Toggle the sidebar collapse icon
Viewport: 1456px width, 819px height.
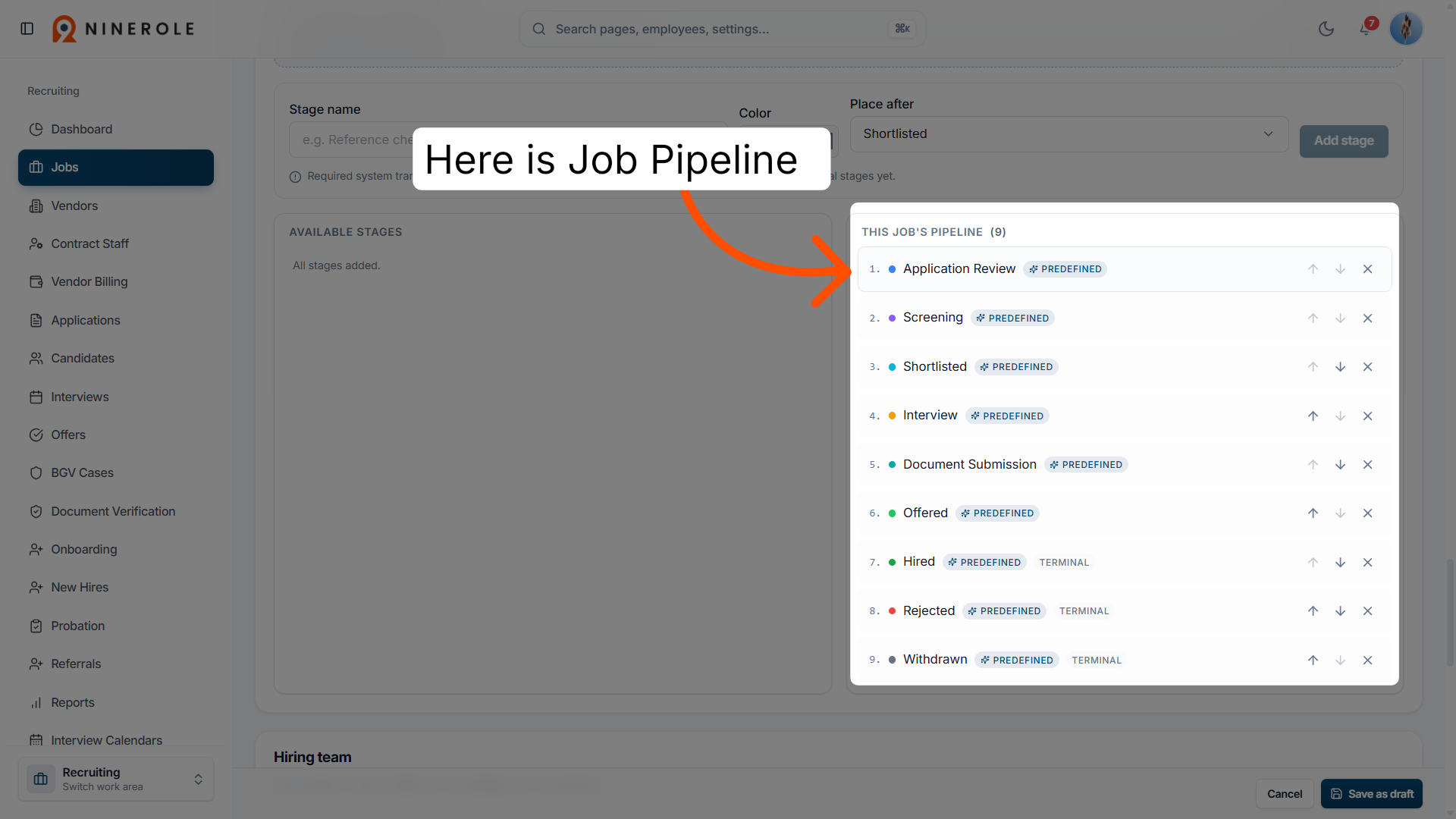pyautogui.click(x=27, y=29)
